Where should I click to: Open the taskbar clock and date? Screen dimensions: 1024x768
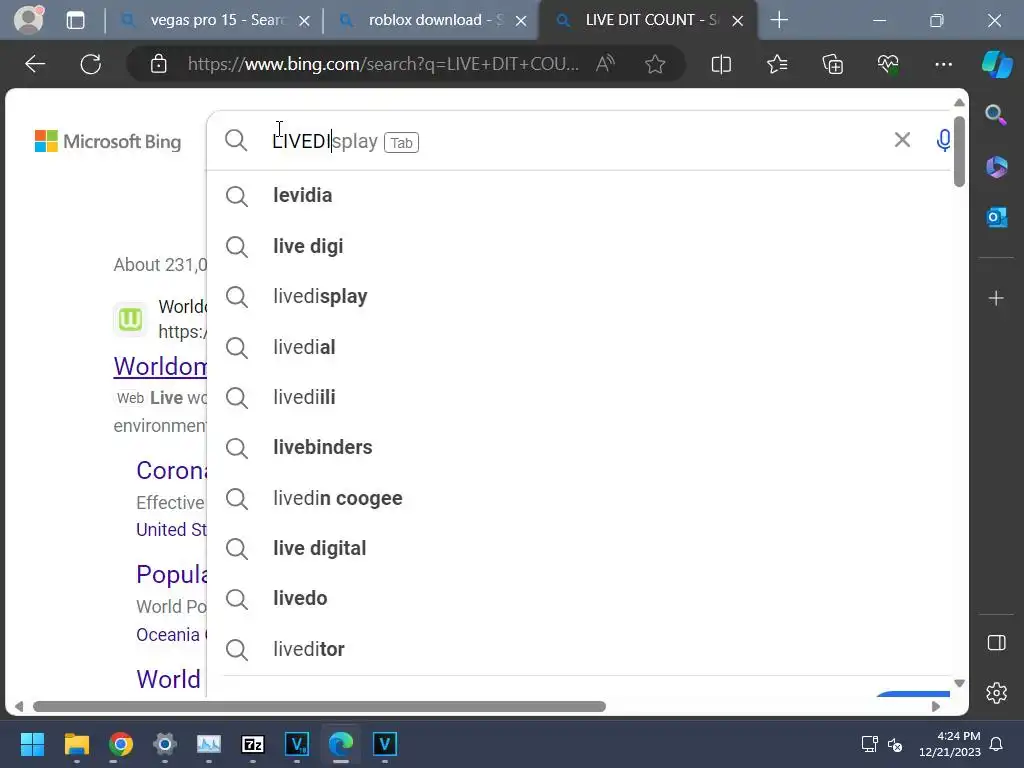(x=950, y=744)
